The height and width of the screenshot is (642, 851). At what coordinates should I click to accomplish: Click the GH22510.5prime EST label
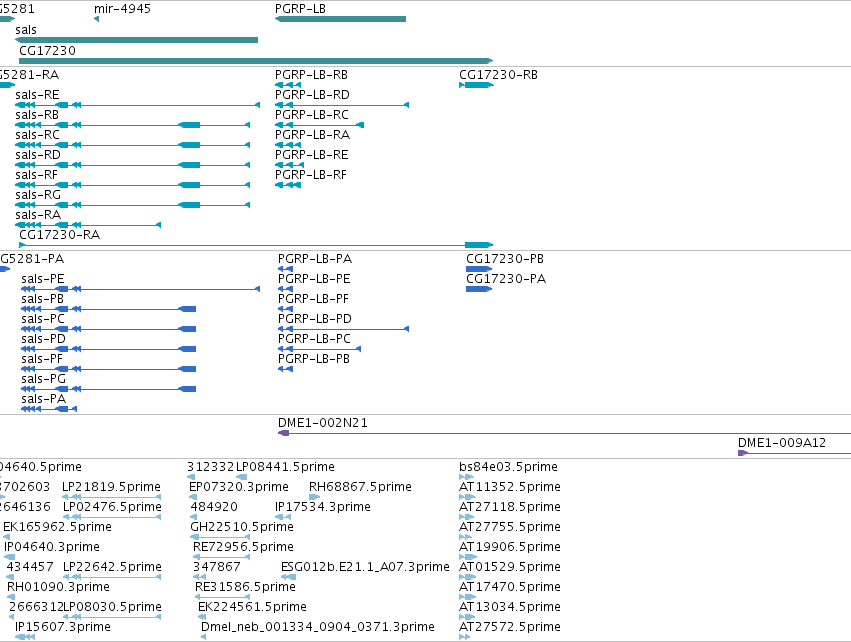pyautogui.click(x=242, y=527)
